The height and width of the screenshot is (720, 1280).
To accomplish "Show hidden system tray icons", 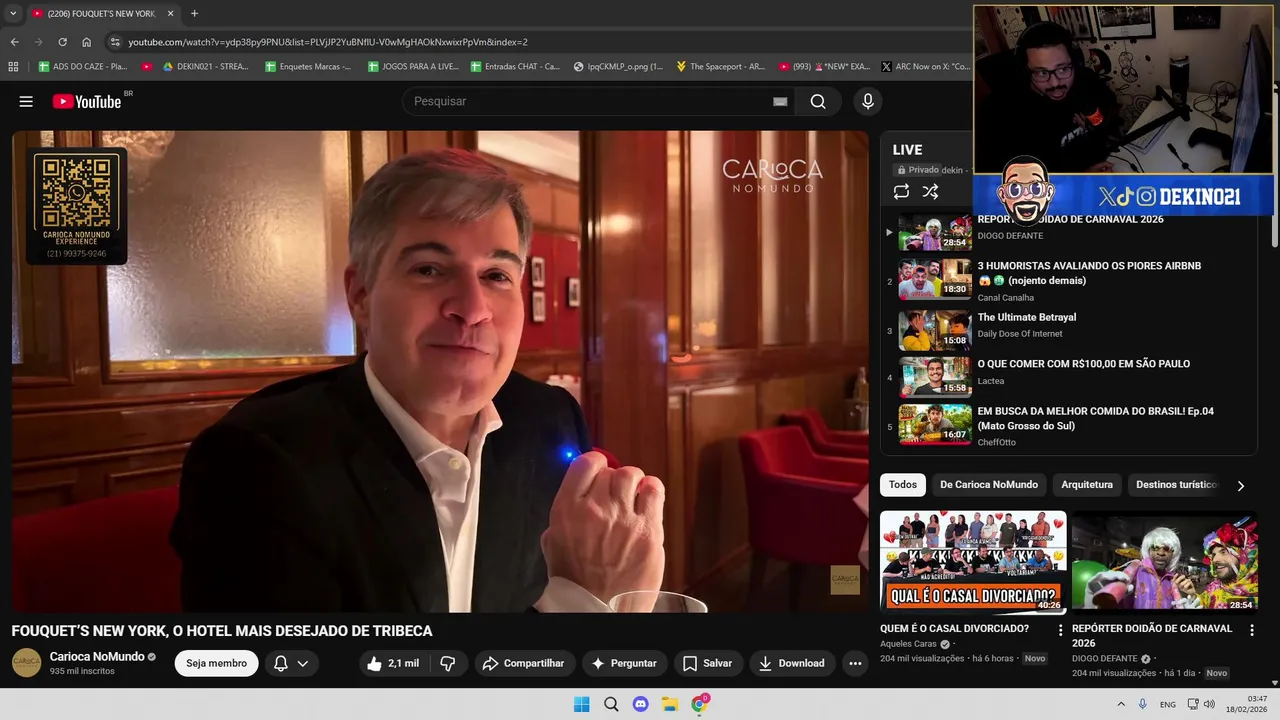I will (1121, 704).
